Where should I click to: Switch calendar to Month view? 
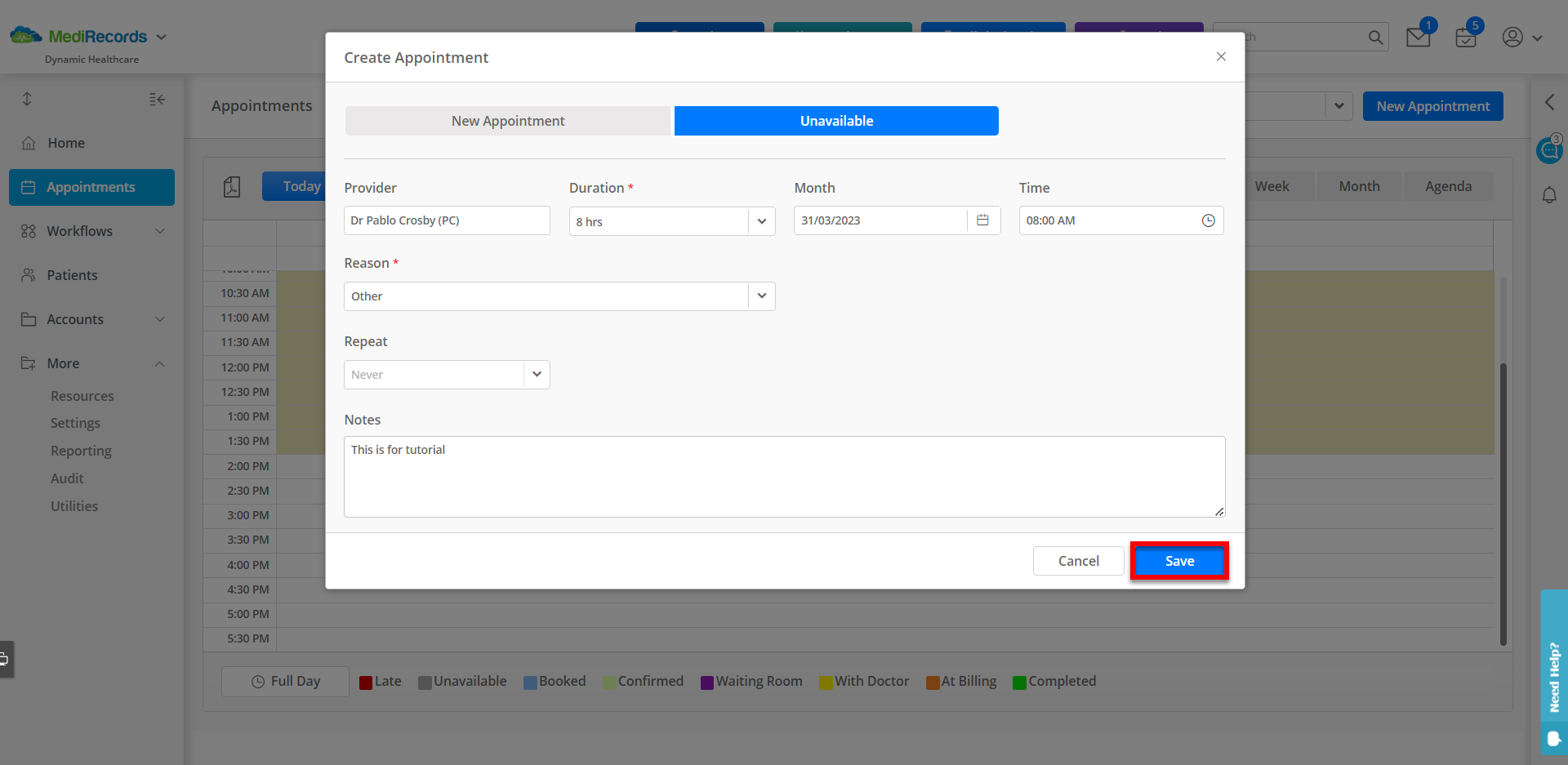point(1359,186)
